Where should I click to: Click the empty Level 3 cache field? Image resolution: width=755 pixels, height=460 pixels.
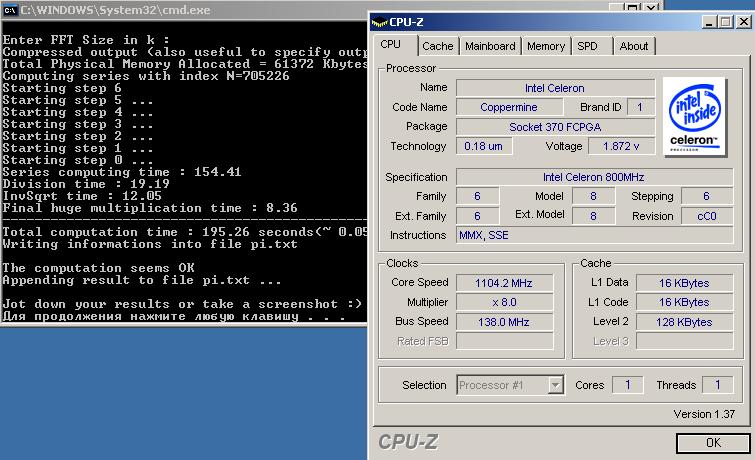coord(684,342)
